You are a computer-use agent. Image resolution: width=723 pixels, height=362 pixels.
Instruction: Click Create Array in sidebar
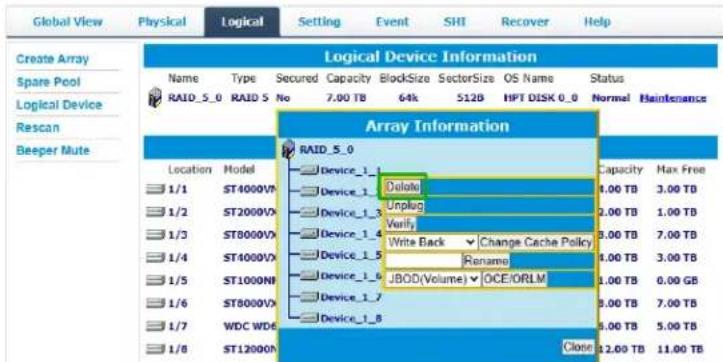[x=53, y=59]
